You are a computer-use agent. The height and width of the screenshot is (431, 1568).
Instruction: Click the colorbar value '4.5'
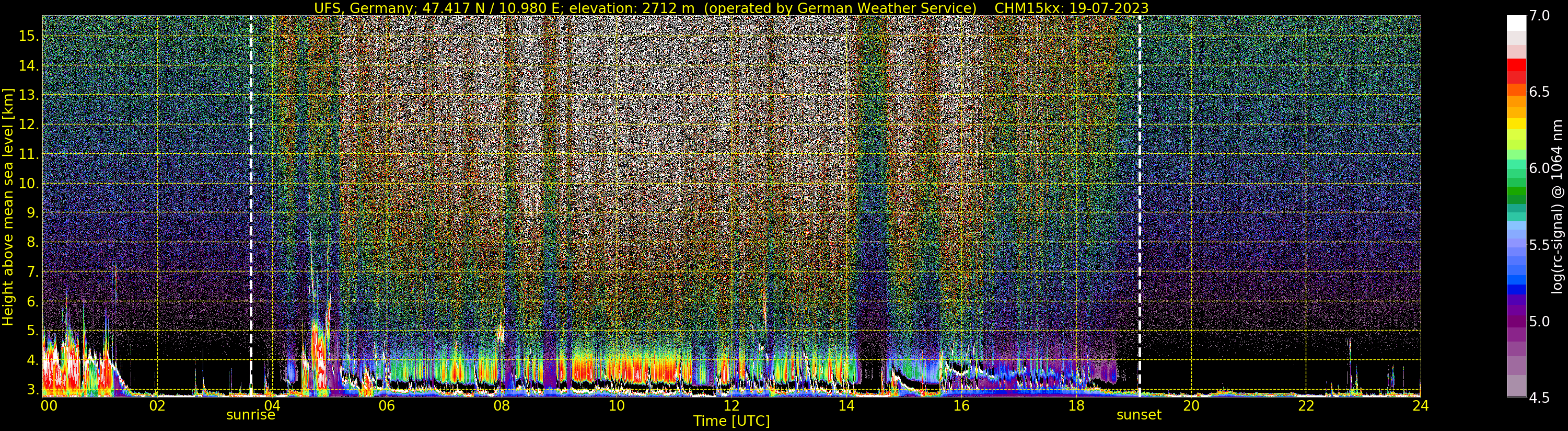1539,398
